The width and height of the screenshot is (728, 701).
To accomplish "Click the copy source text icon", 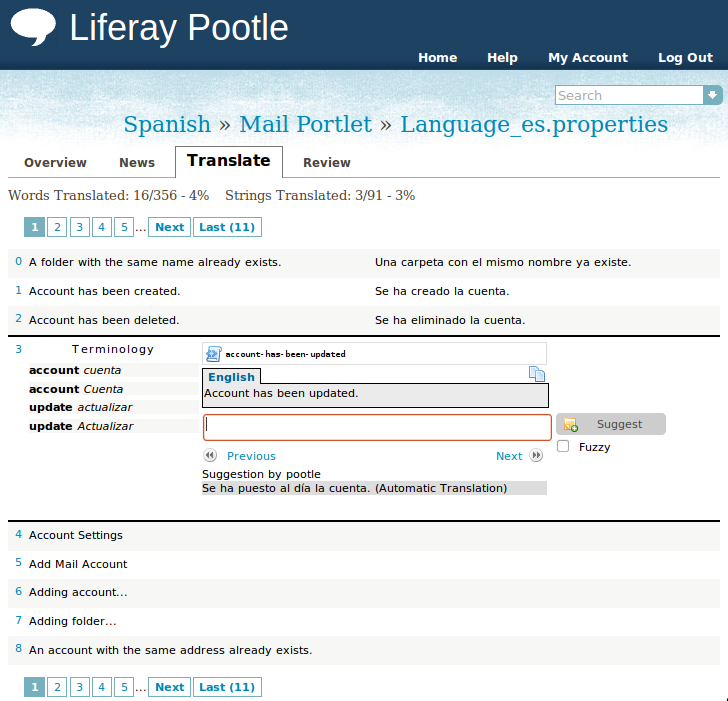I will click(x=537, y=374).
